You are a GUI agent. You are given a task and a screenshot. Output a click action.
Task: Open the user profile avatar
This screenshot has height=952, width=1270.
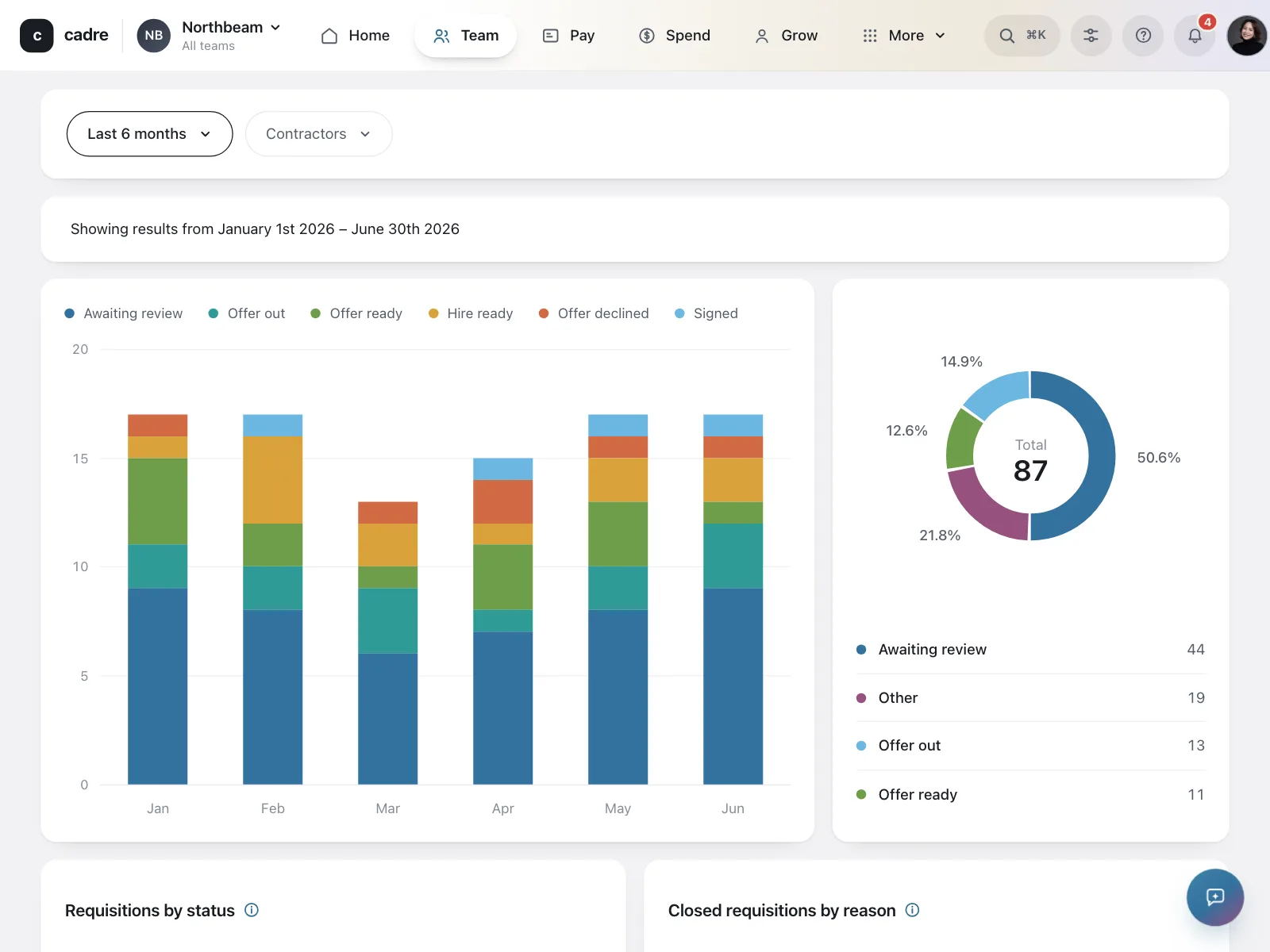pyautogui.click(x=1247, y=36)
